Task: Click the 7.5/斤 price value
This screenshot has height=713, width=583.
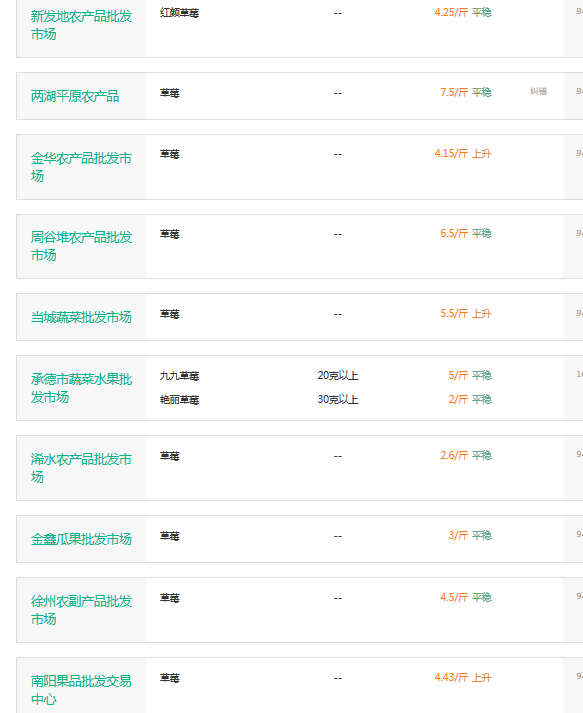Action: point(454,92)
